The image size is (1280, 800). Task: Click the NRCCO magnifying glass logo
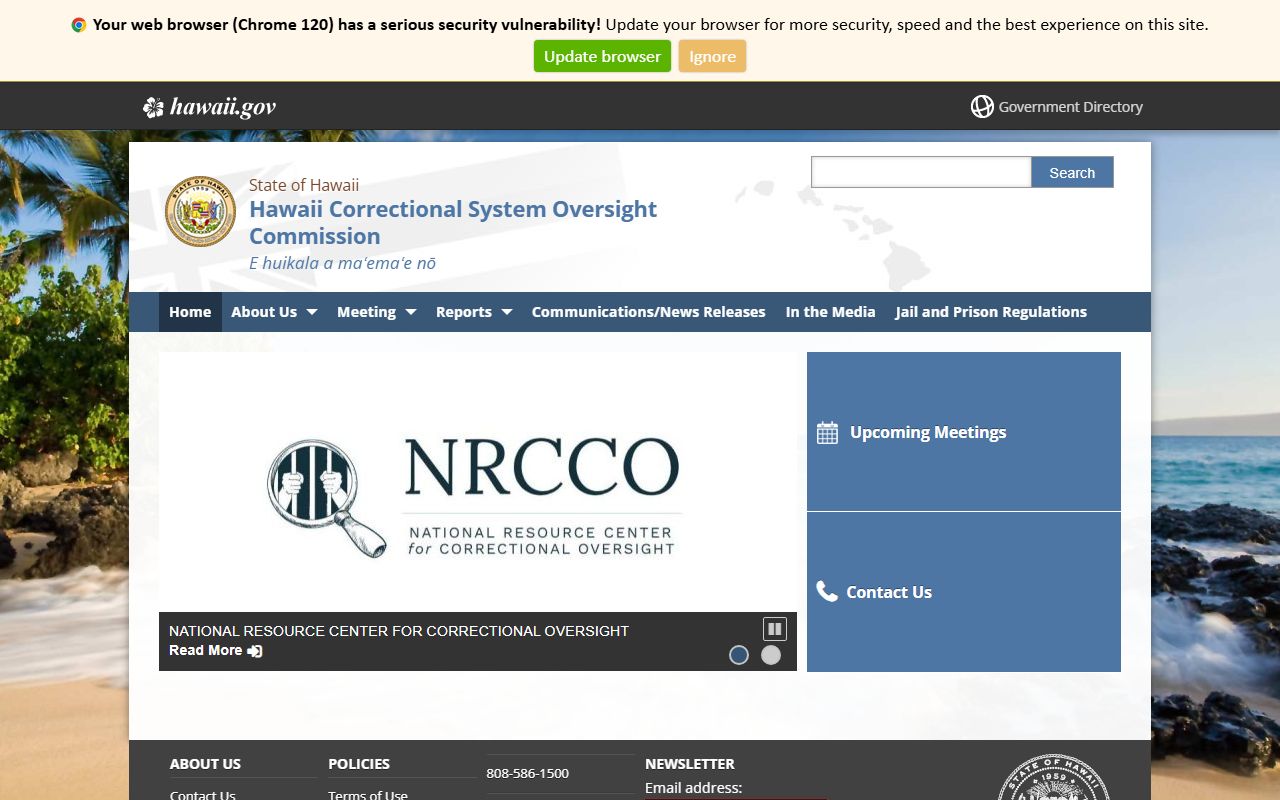(328, 497)
